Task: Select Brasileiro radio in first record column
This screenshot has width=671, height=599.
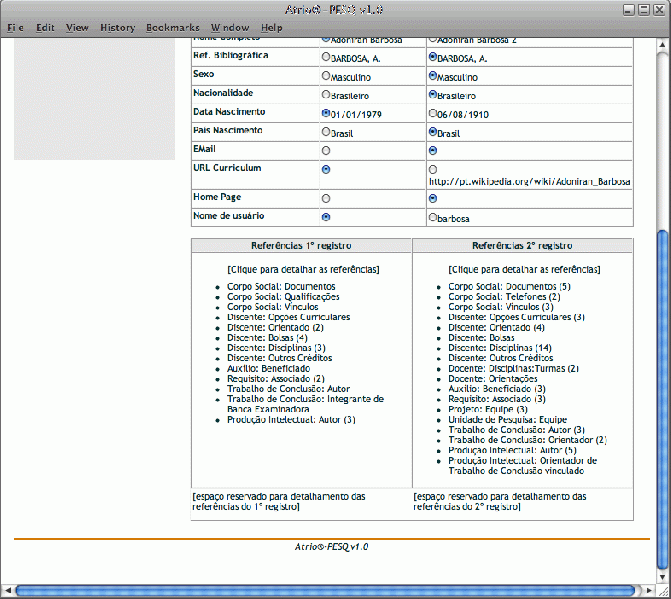Action: coord(325,95)
